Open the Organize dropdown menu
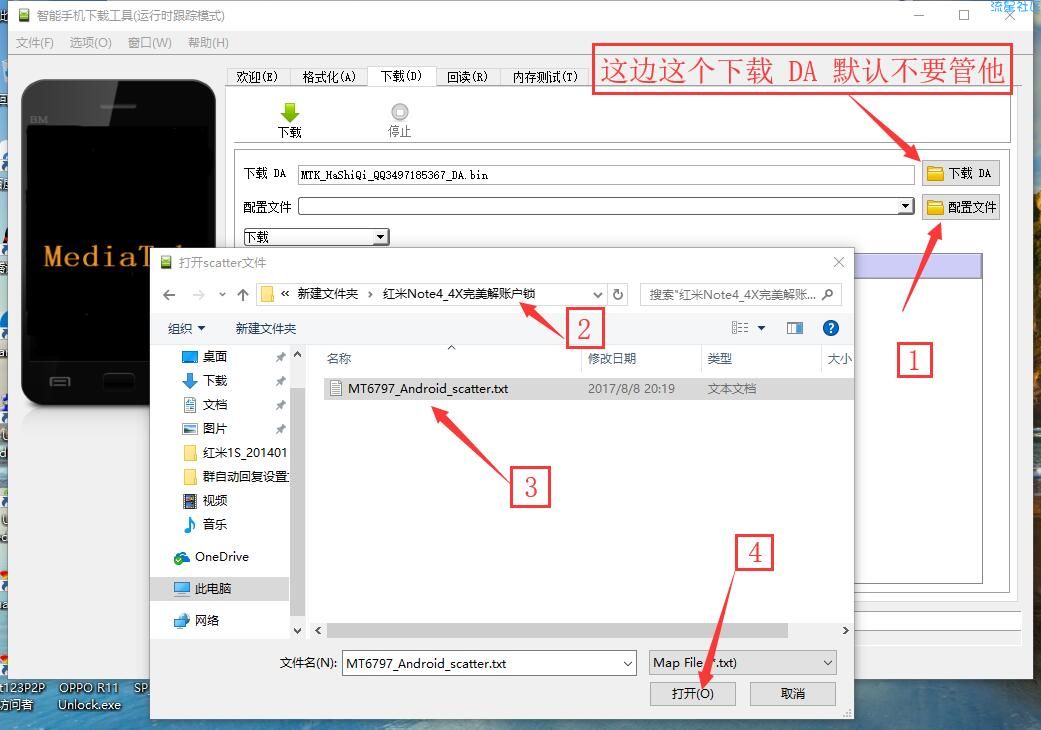Image resolution: width=1041 pixels, height=730 pixels. tap(186, 328)
